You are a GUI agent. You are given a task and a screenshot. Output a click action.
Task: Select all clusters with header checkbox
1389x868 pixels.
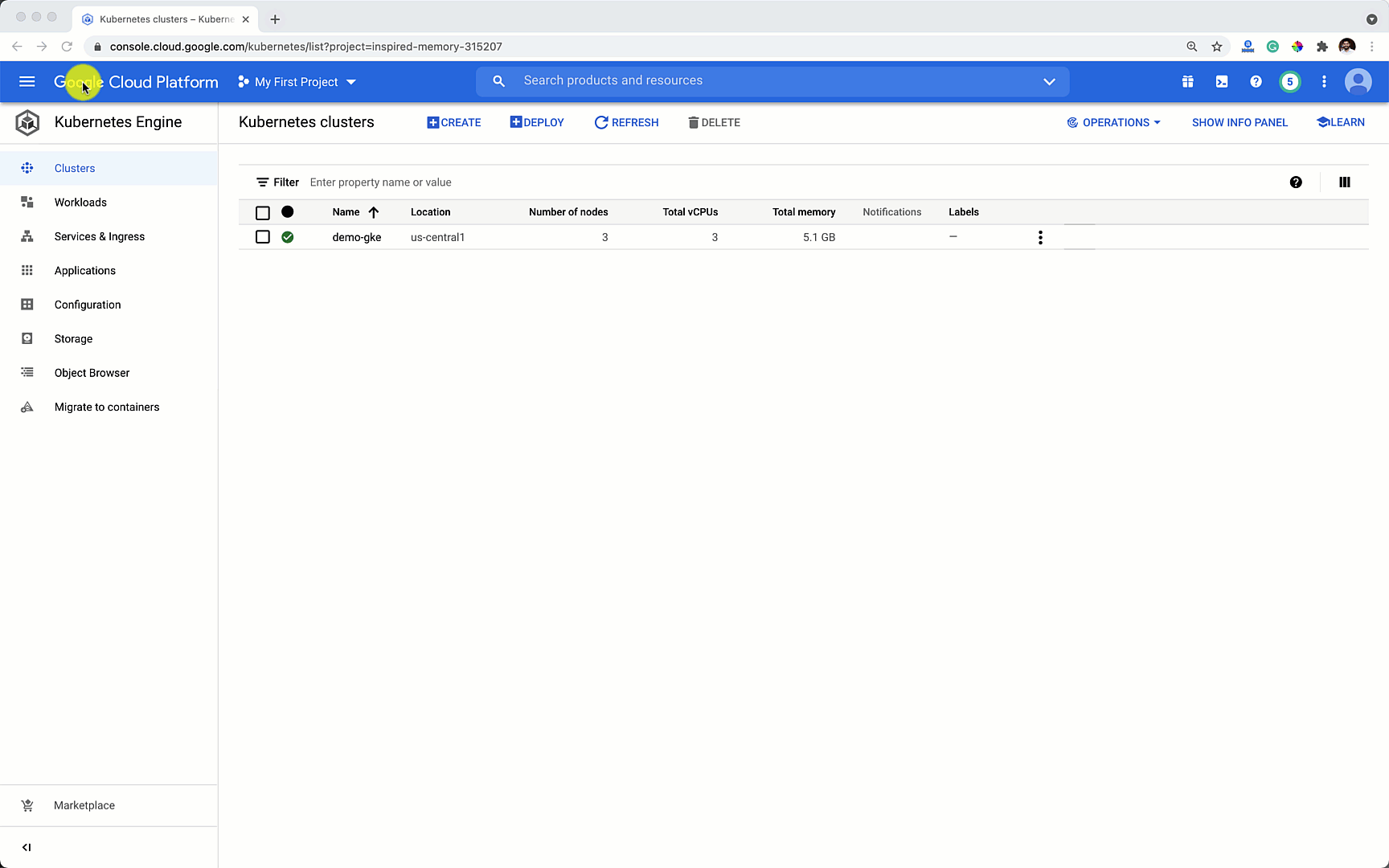[263, 212]
